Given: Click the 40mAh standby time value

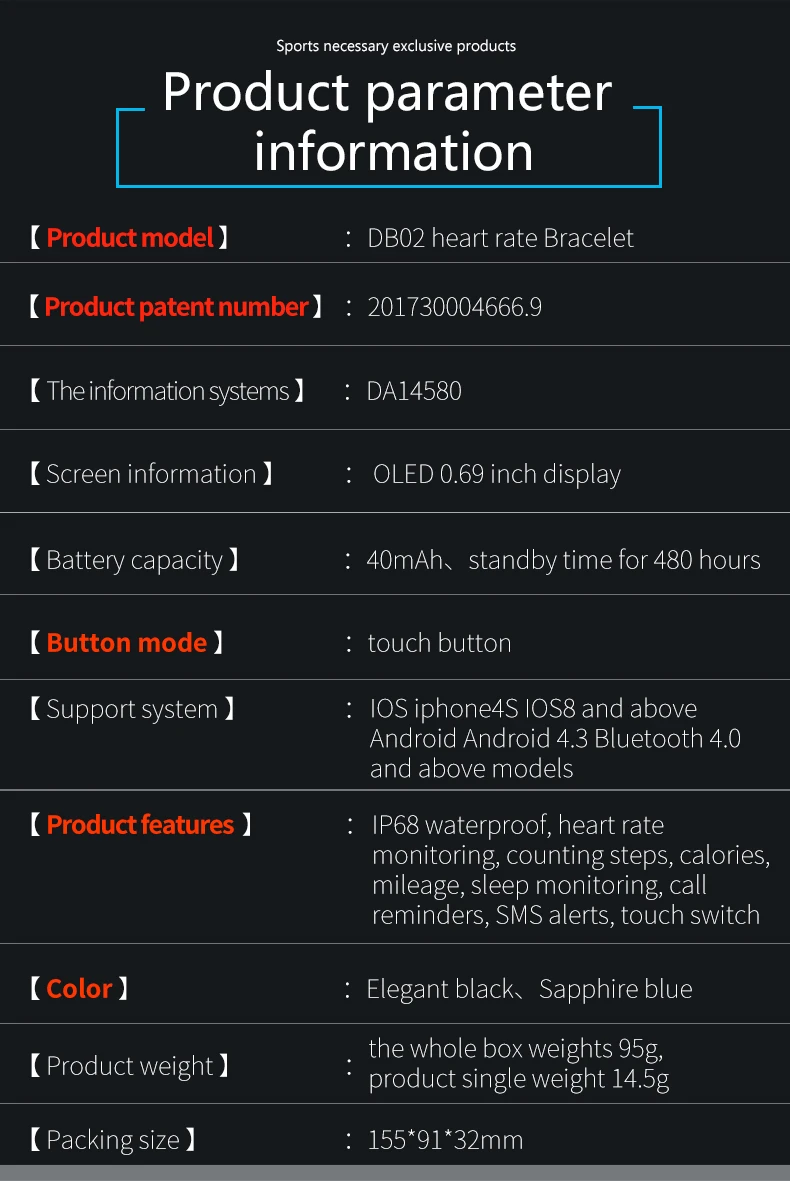Looking at the screenshot, I should [x=563, y=560].
